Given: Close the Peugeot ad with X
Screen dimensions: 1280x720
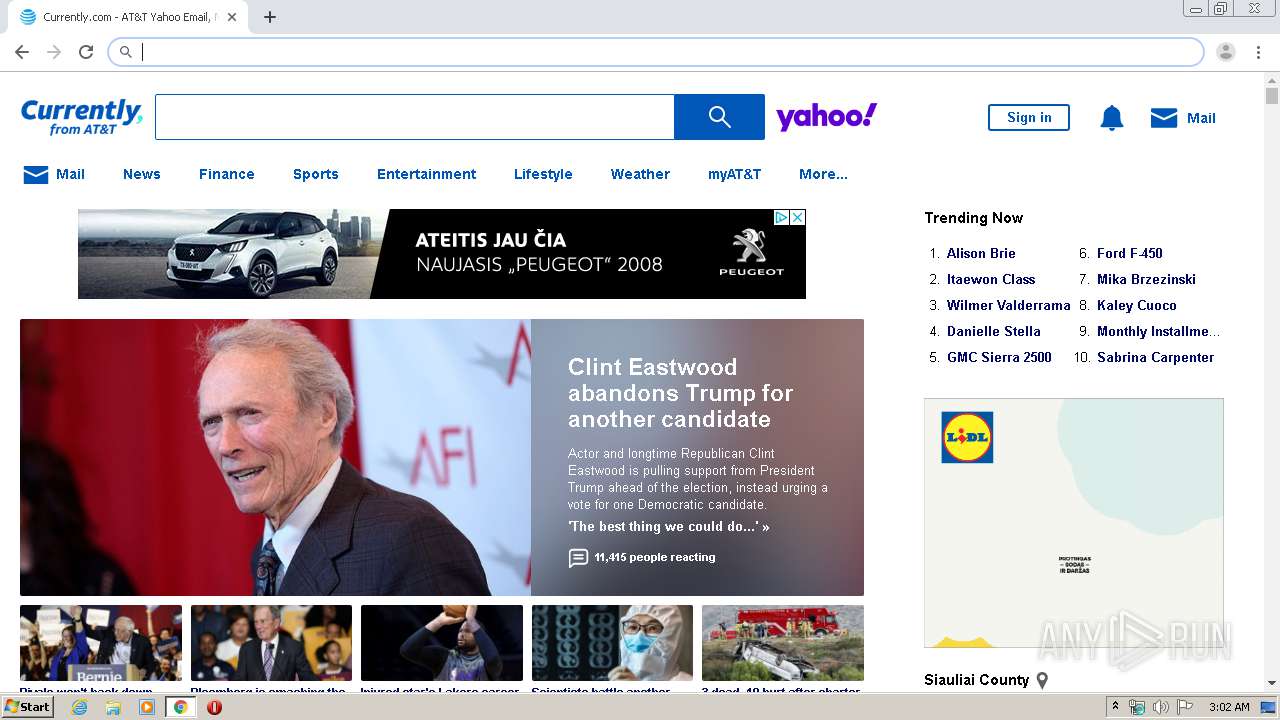Looking at the screenshot, I should pyautogui.click(x=798, y=217).
